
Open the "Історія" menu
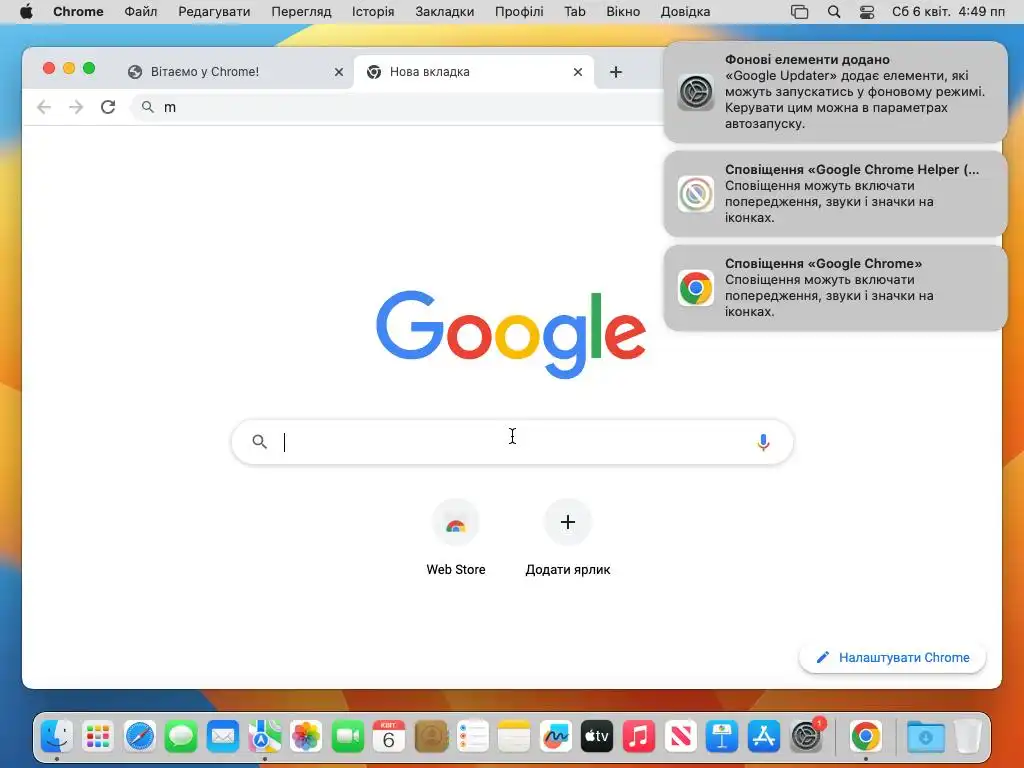point(373,12)
